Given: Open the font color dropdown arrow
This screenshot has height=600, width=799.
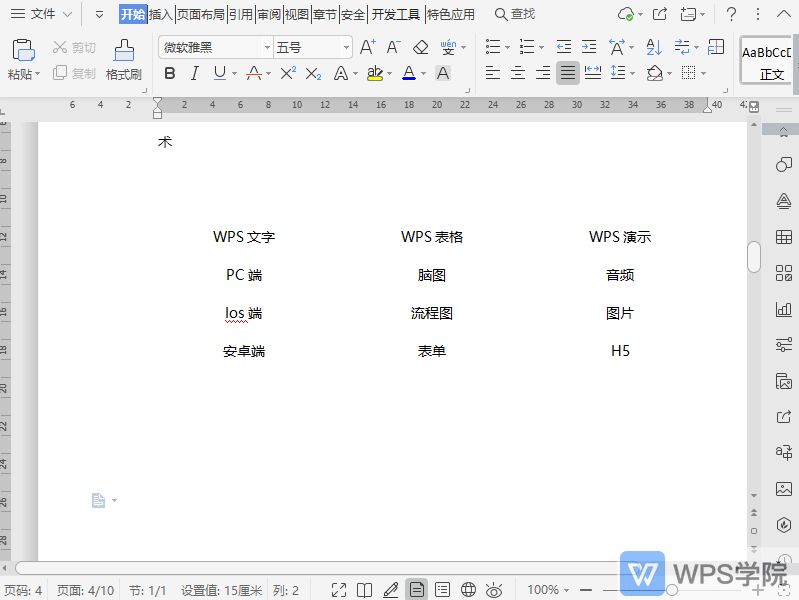Looking at the screenshot, I should pos(423,74).
